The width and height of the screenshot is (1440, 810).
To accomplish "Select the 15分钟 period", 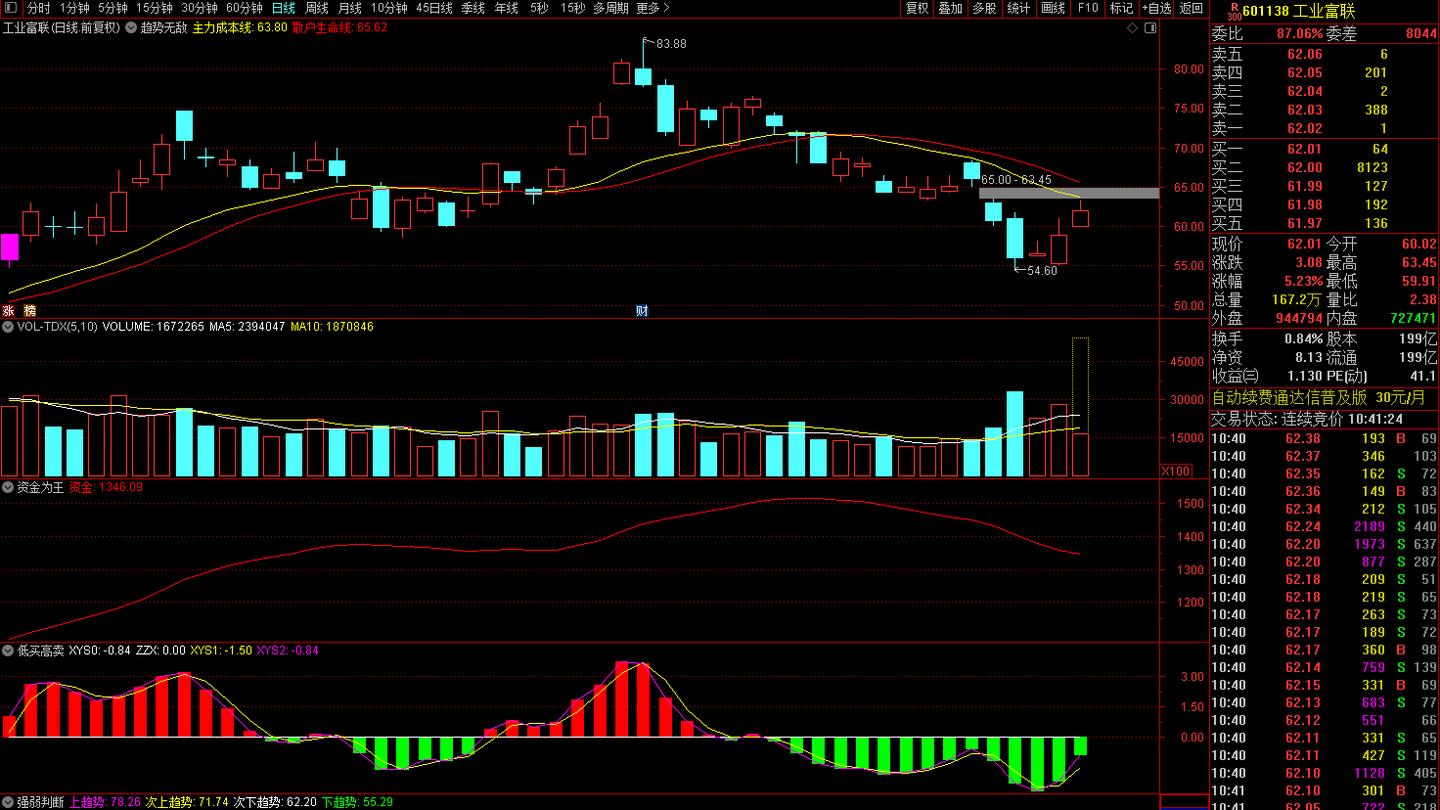I will pos(154,8).
